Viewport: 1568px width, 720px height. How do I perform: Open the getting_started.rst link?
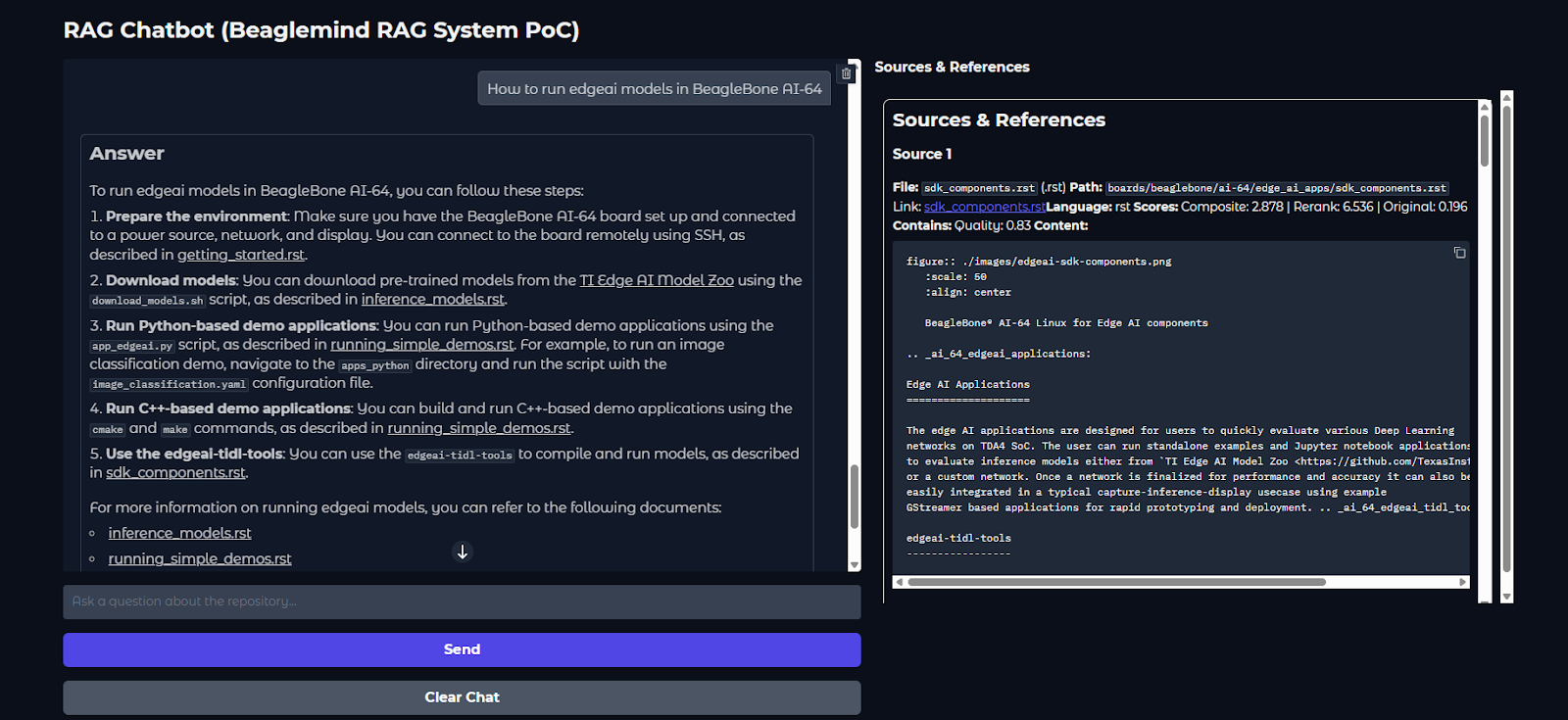[x=241, y=255]
